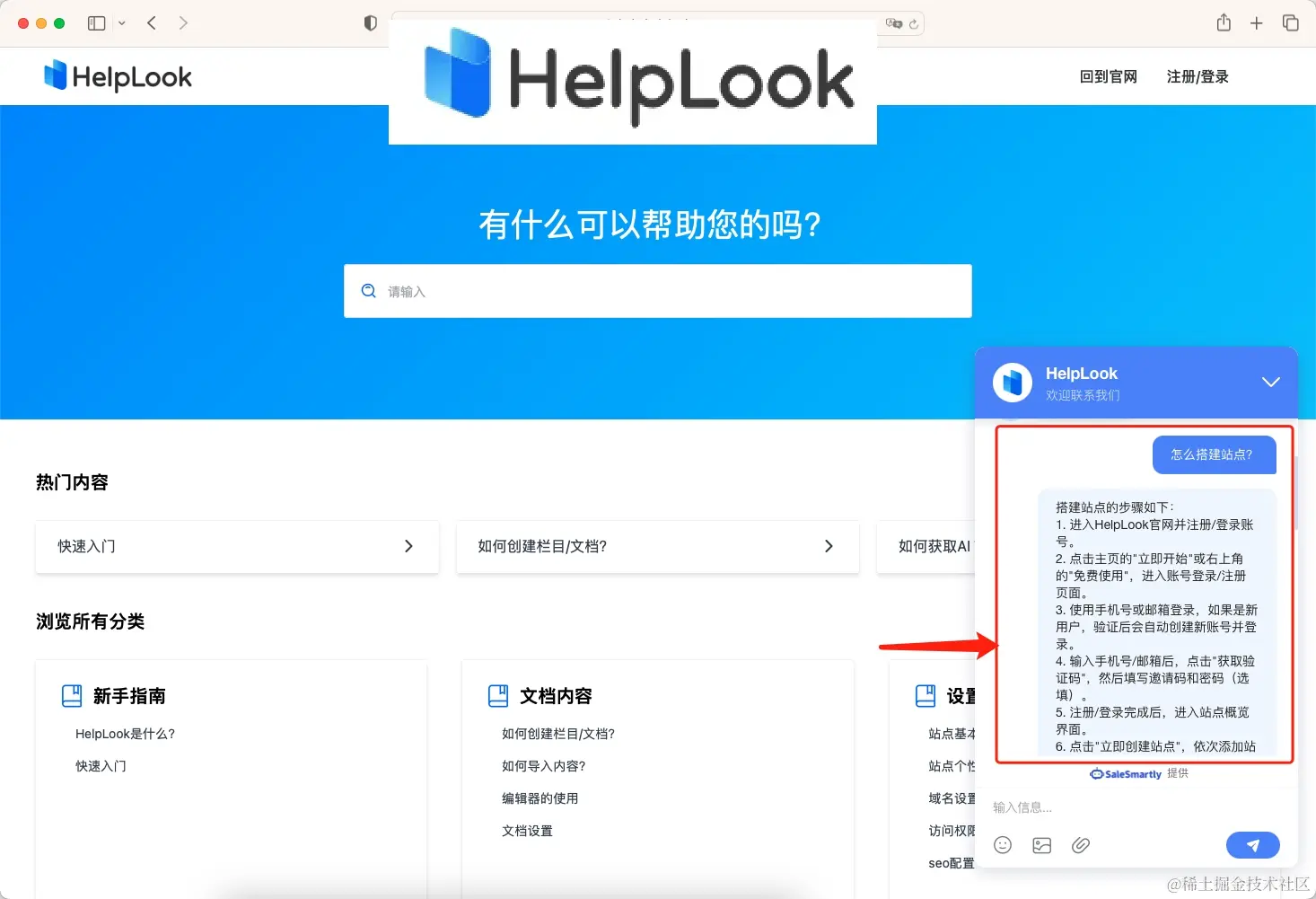Open the emoji picker icon in chat
The width and height of the screenshot is (1316, 899).
coord(1003,845)
